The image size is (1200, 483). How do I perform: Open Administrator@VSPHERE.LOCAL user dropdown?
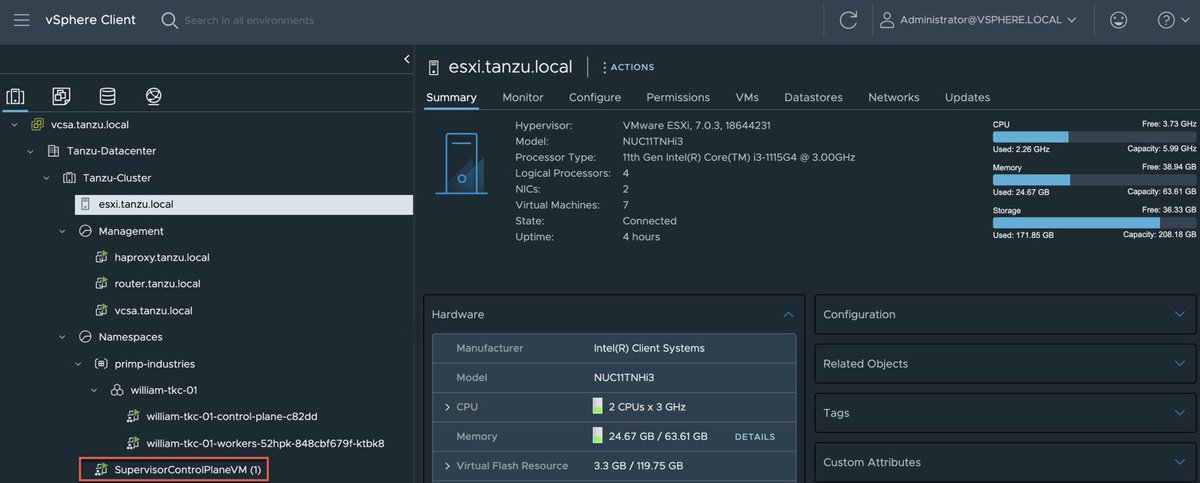(978, 20)
